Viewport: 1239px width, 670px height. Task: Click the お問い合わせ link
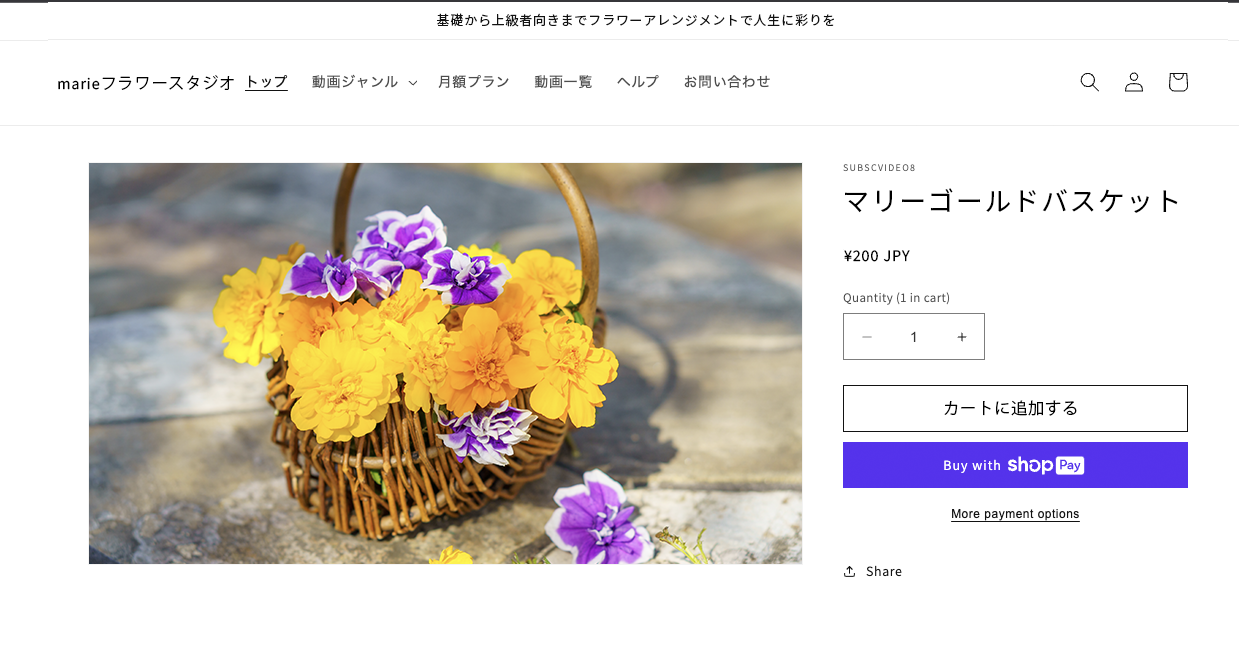point(727,82)
